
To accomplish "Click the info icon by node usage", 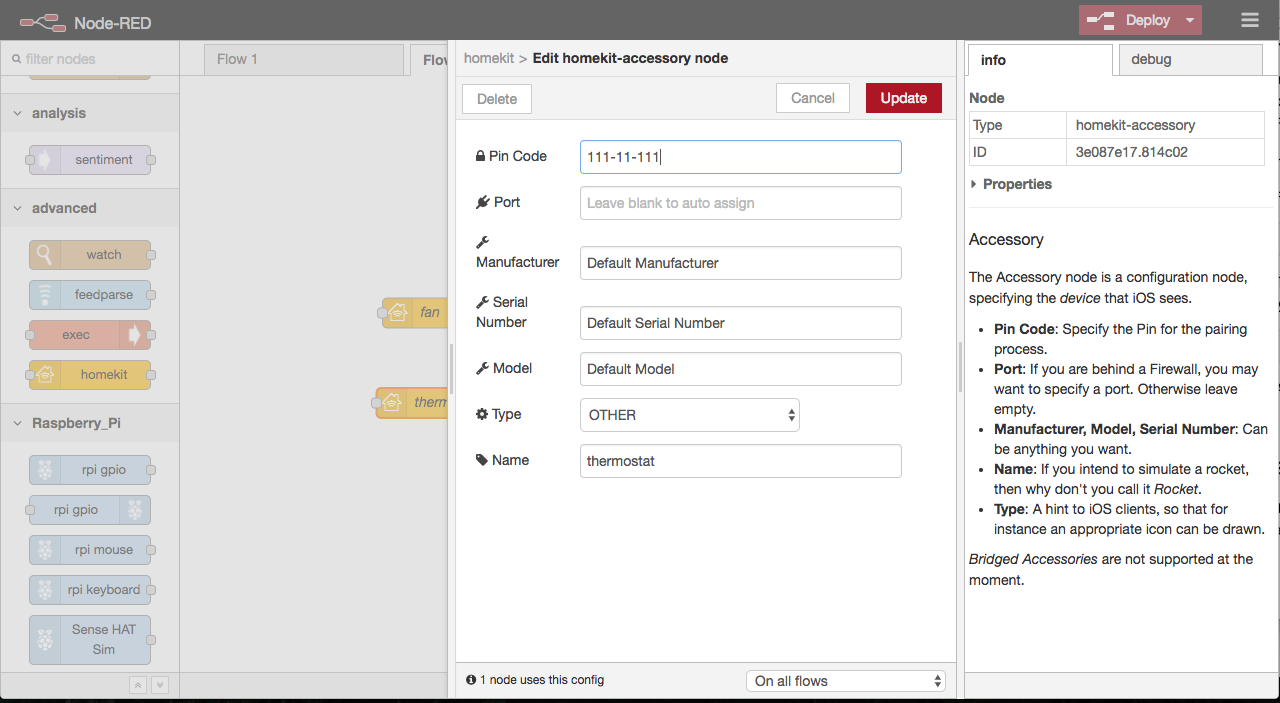I will tap(471, 680).
